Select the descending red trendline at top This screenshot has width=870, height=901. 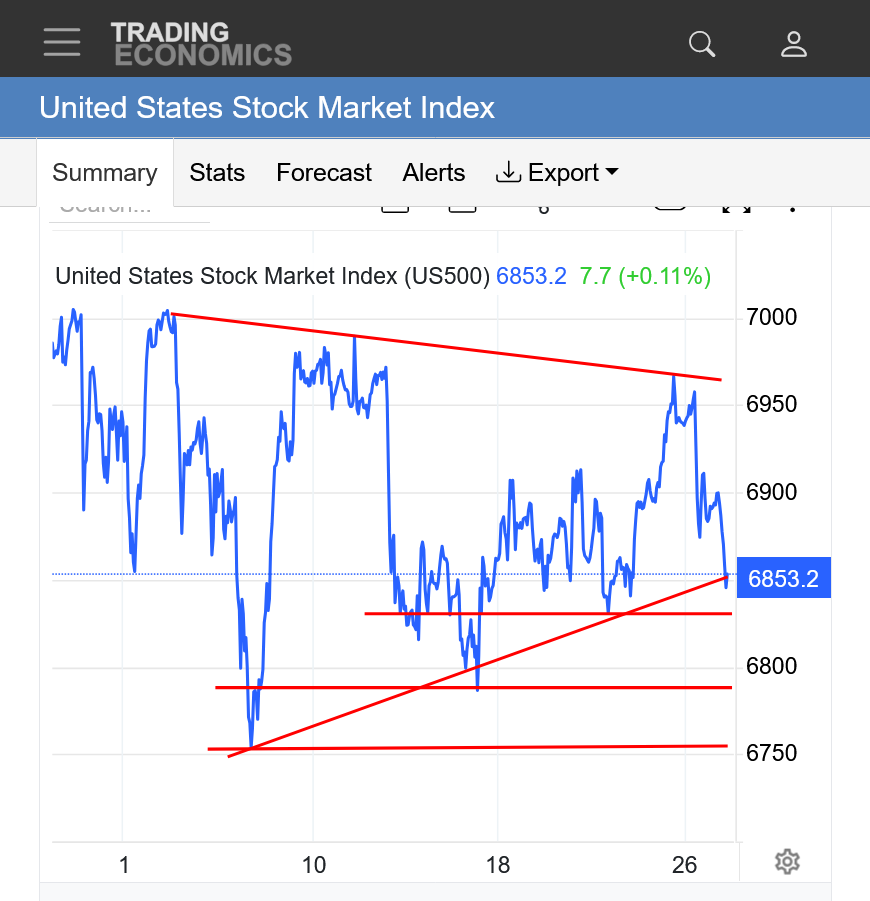(x=450, y=347)
